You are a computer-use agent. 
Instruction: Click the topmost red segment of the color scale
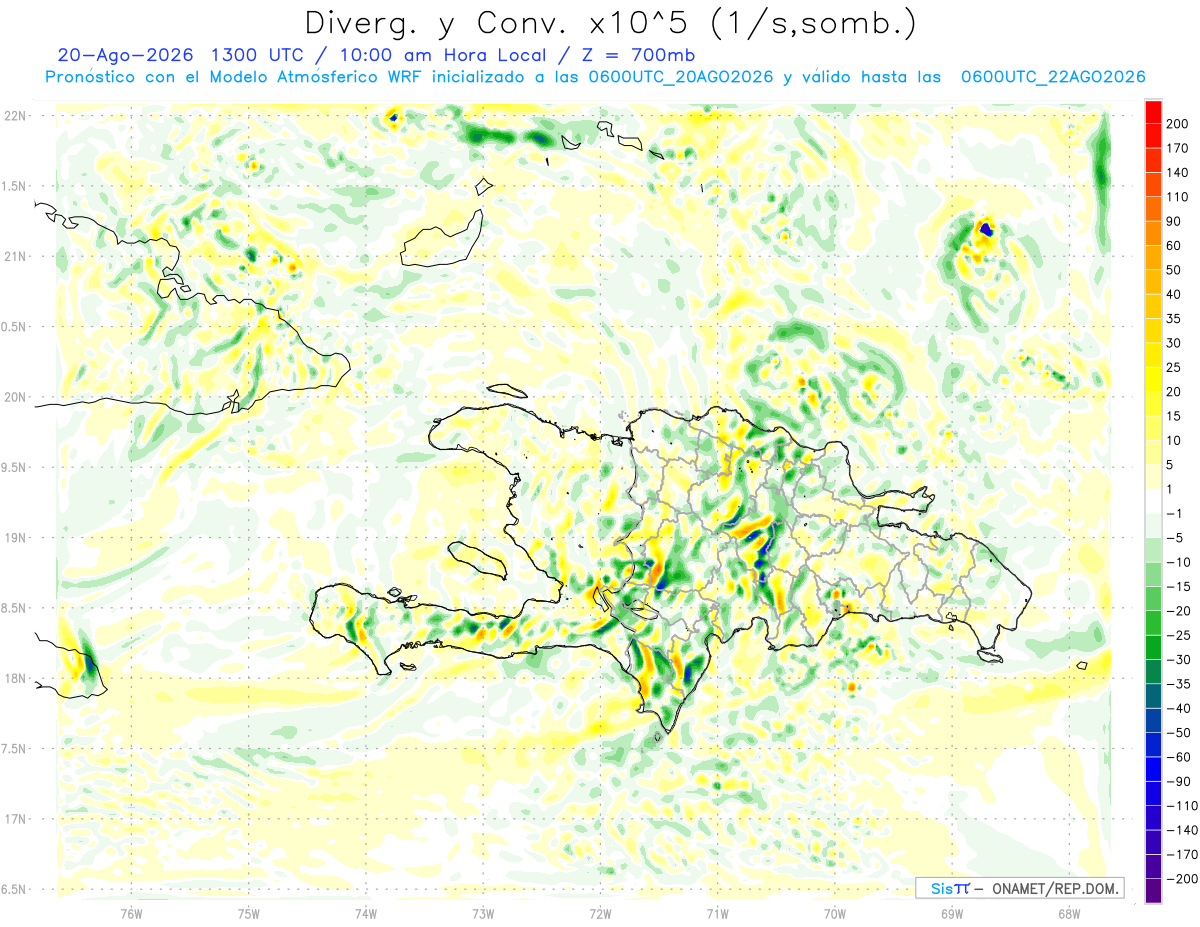(x=1154, y=112)
